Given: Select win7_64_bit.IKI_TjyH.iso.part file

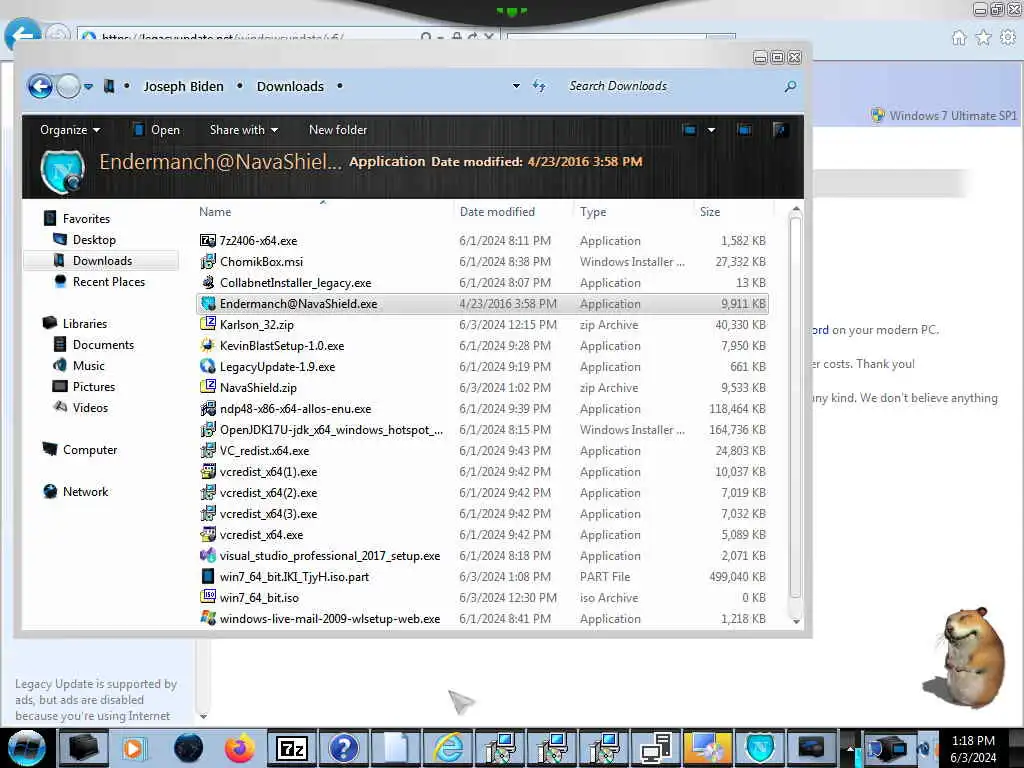Looking at the screenshot, I should tap(482, 576).
